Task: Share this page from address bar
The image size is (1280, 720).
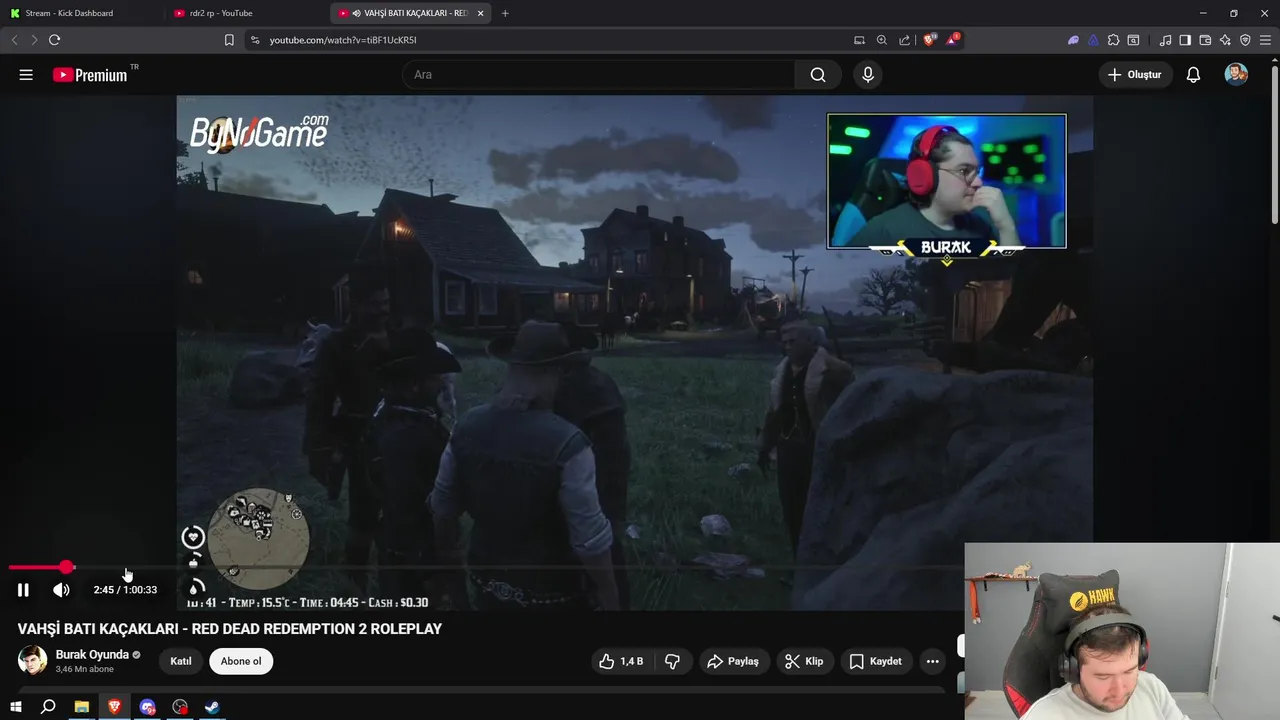Action: 905,40
